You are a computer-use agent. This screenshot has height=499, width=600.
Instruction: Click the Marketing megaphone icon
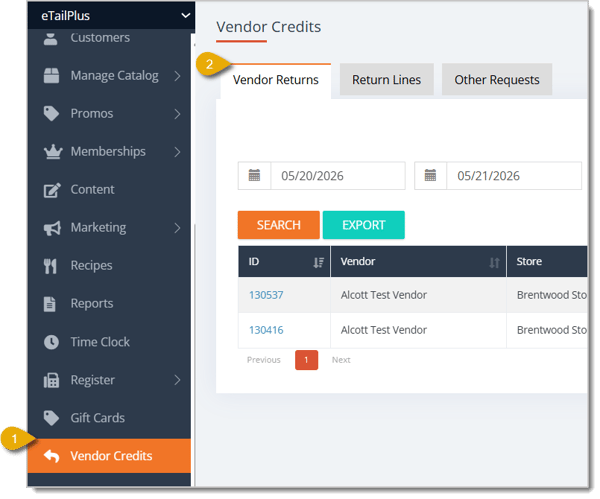coord(52,228)
